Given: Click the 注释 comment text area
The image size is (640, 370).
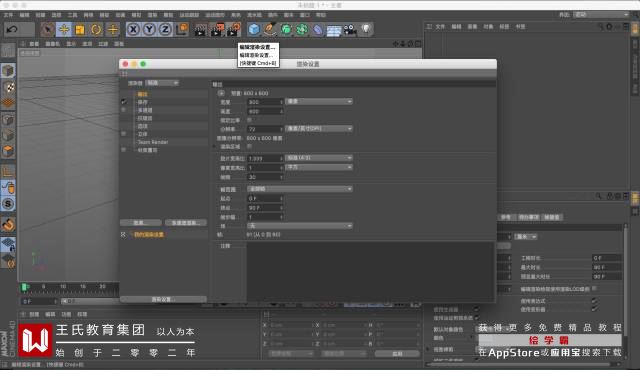Looking at the screenshot, I should click(370, 272).
